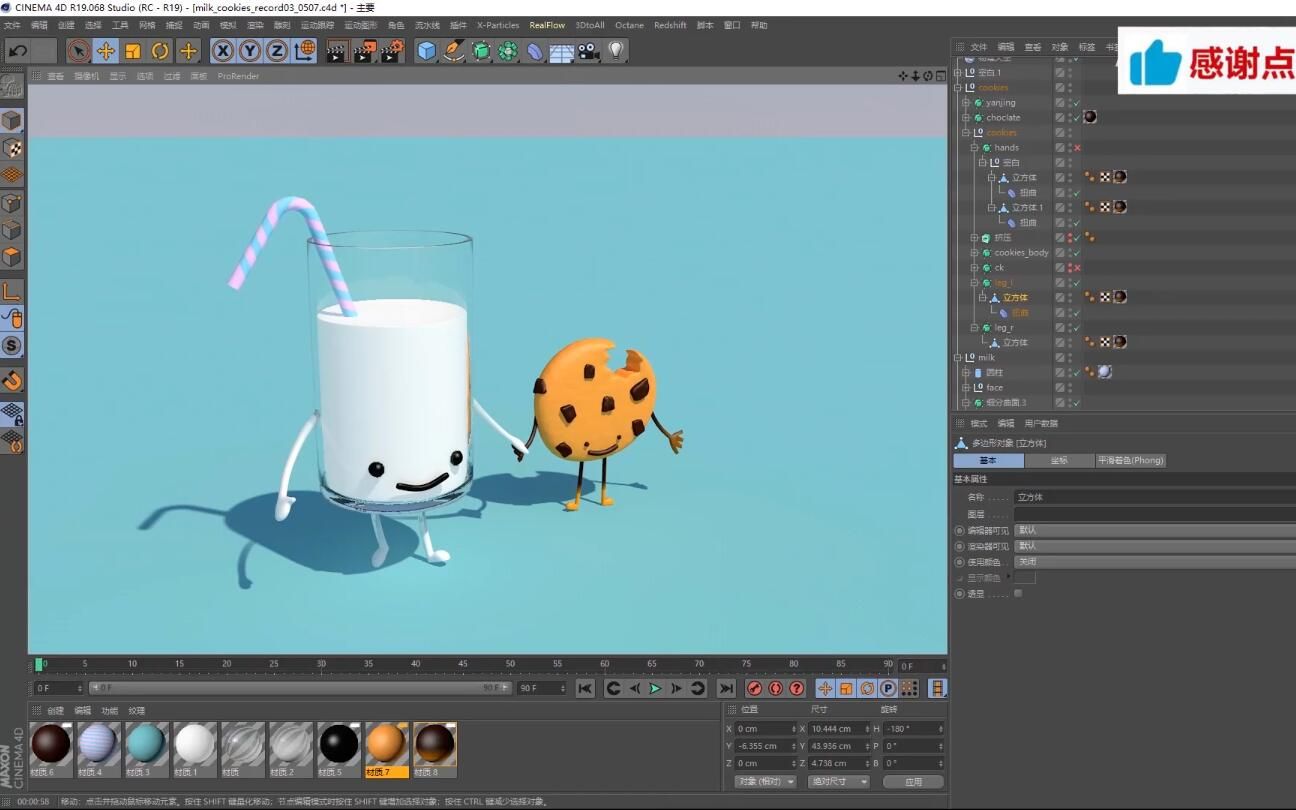1296x810 pixels.
Task: Toggle the 透显 checkbox in attributes
Action: tap(1018, 594)
